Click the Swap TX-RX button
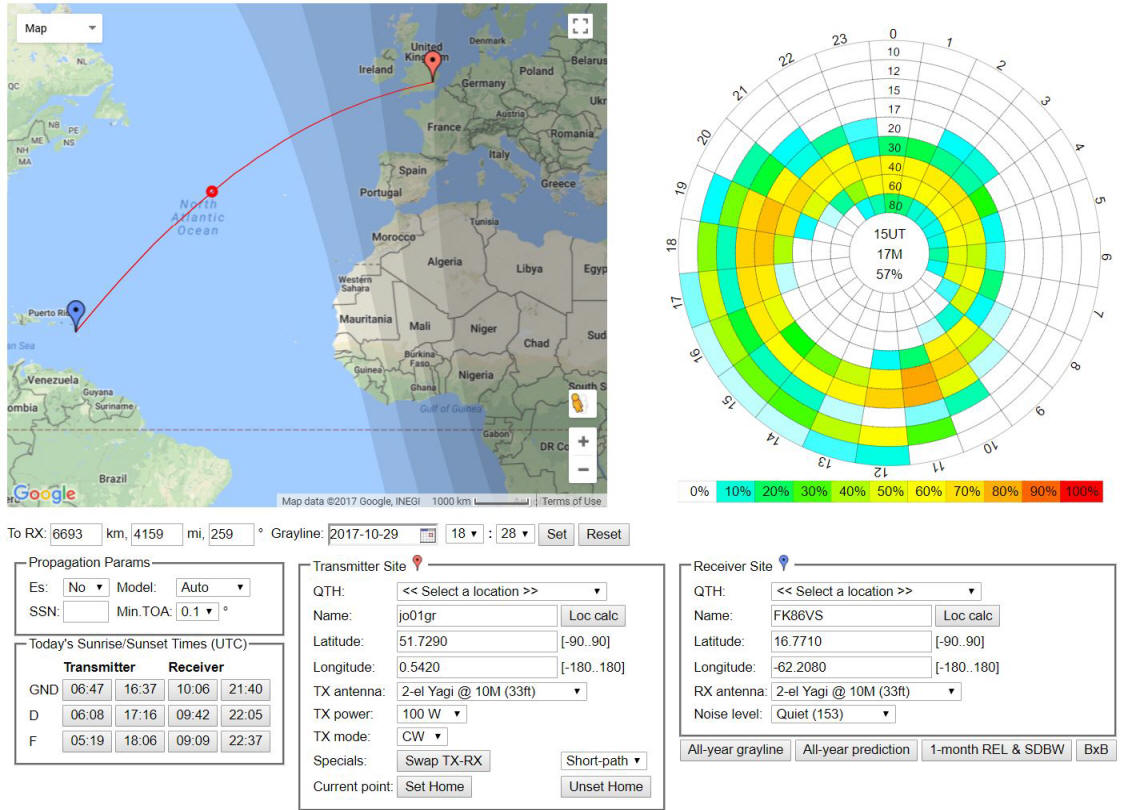The height and width of the screenshot is (810, 1139). point(443,761)
